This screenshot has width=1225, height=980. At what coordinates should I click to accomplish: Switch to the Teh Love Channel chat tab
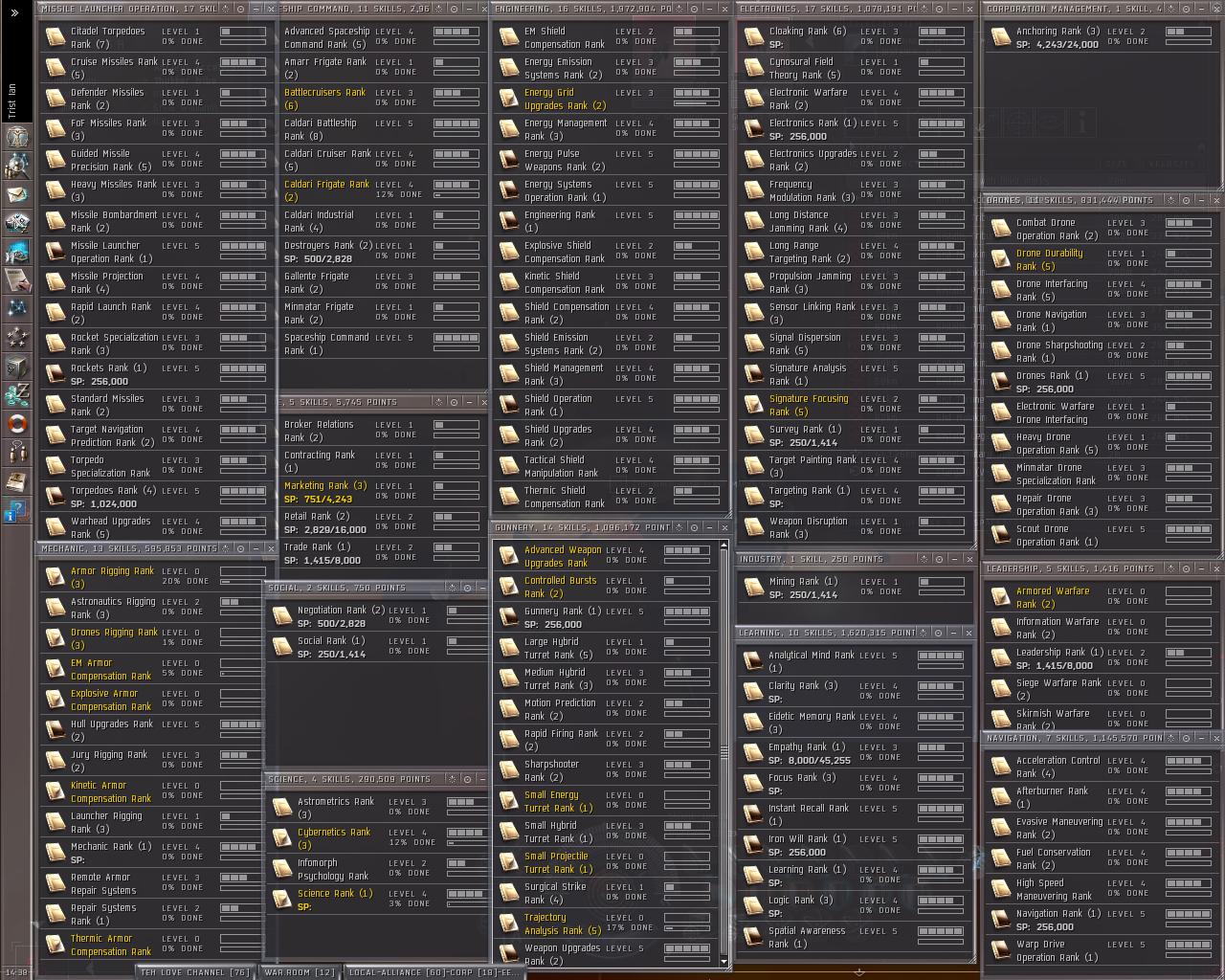(195, 972)
